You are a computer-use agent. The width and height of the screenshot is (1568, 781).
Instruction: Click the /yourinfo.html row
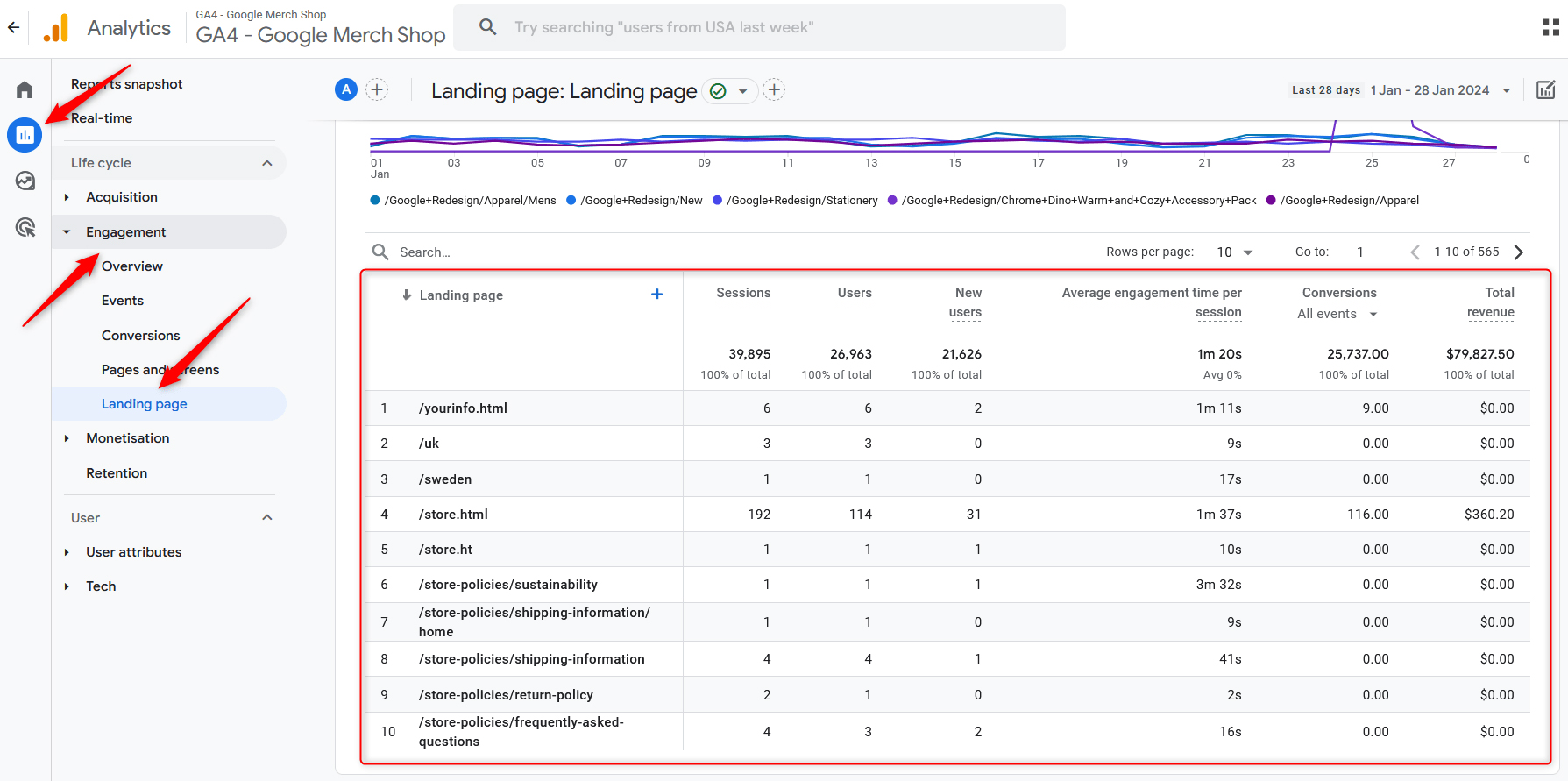click(x=947, y=408)
